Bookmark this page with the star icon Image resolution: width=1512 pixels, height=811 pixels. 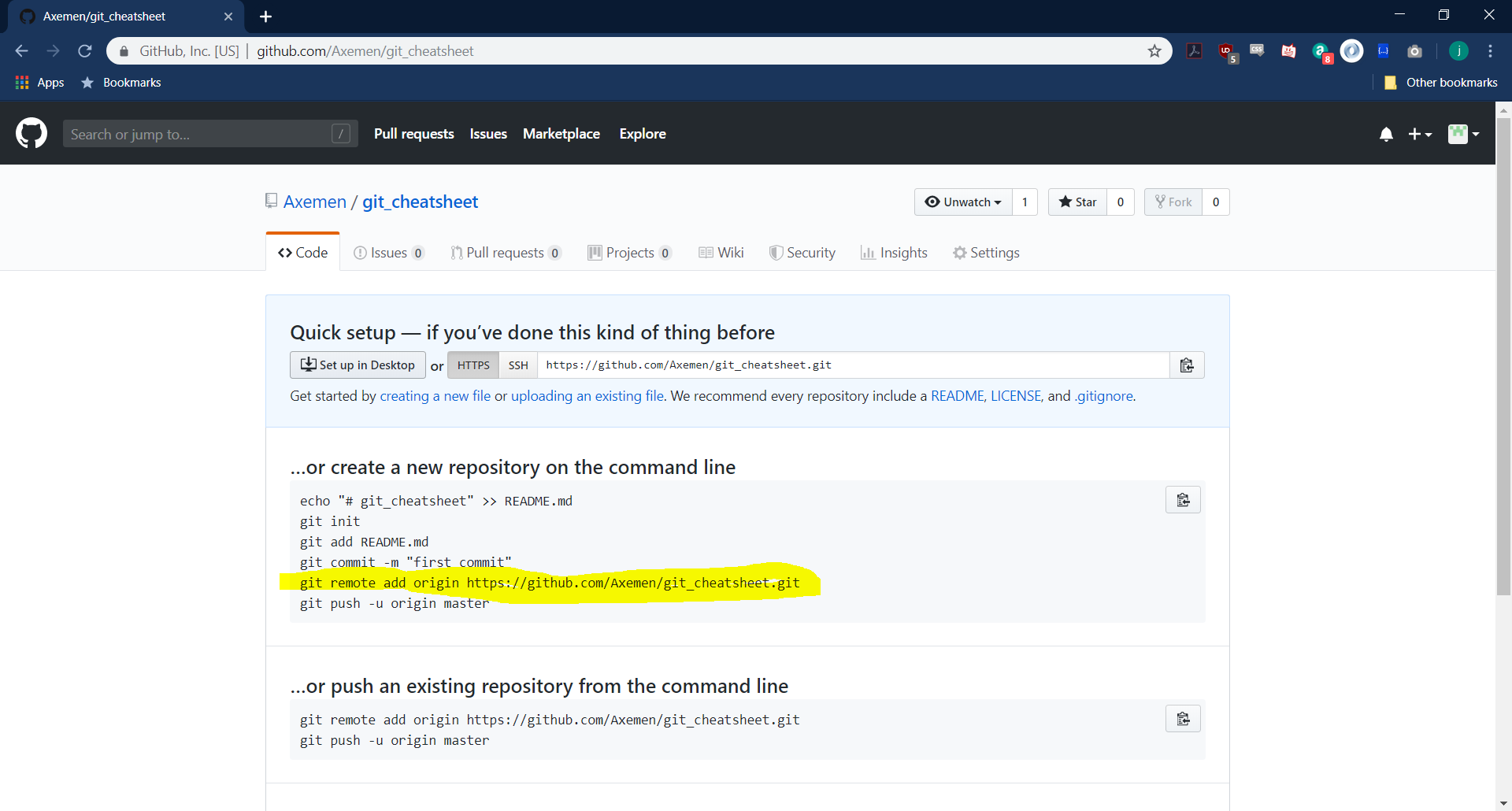tap(1154, 51)
